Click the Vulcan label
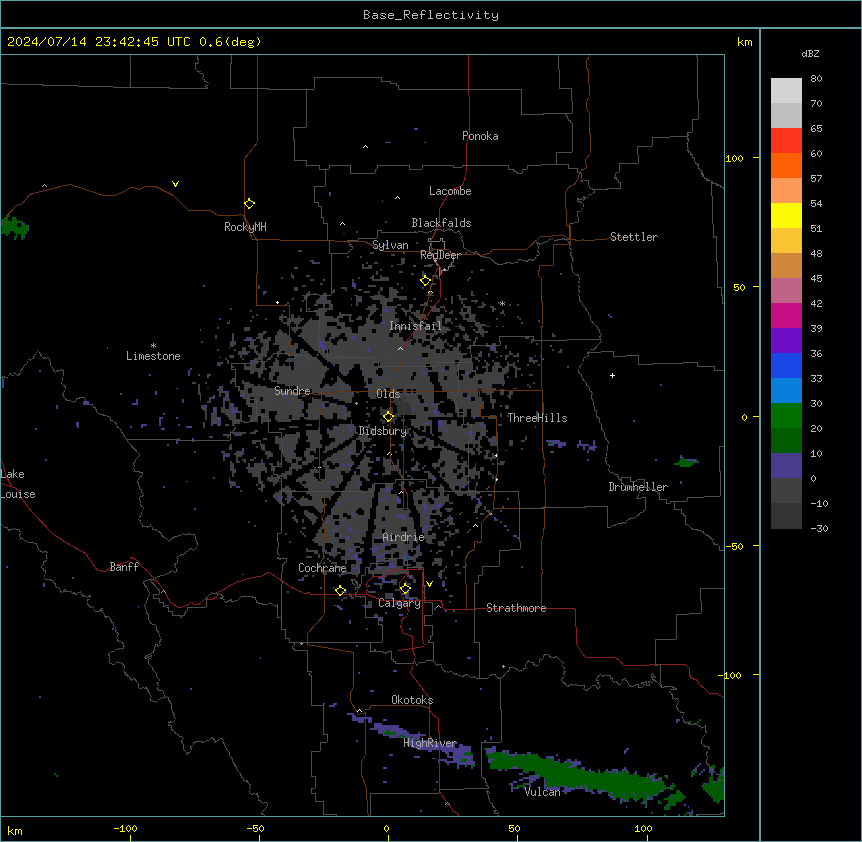The image size is (862, 842). click(x=542, y=792)
